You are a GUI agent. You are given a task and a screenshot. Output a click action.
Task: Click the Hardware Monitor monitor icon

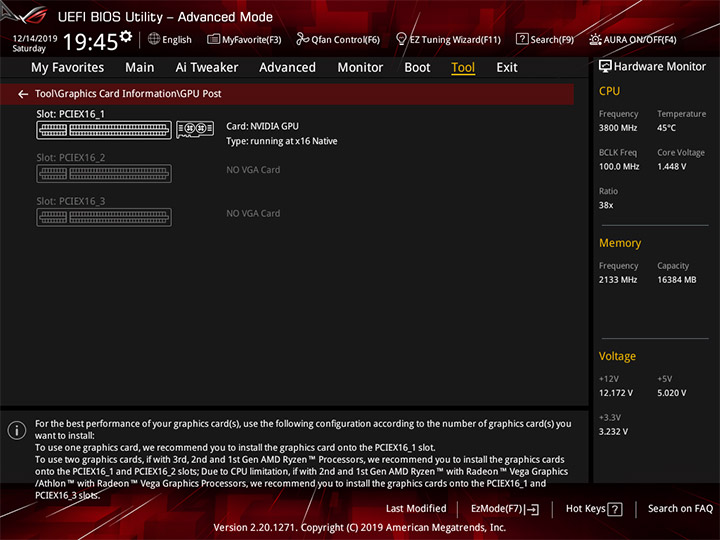tap(605, 67)
